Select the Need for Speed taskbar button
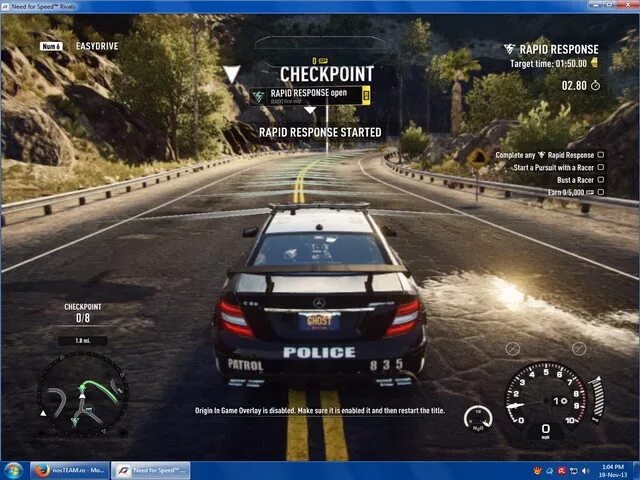640x480 pixels. [x=151, y=471]
